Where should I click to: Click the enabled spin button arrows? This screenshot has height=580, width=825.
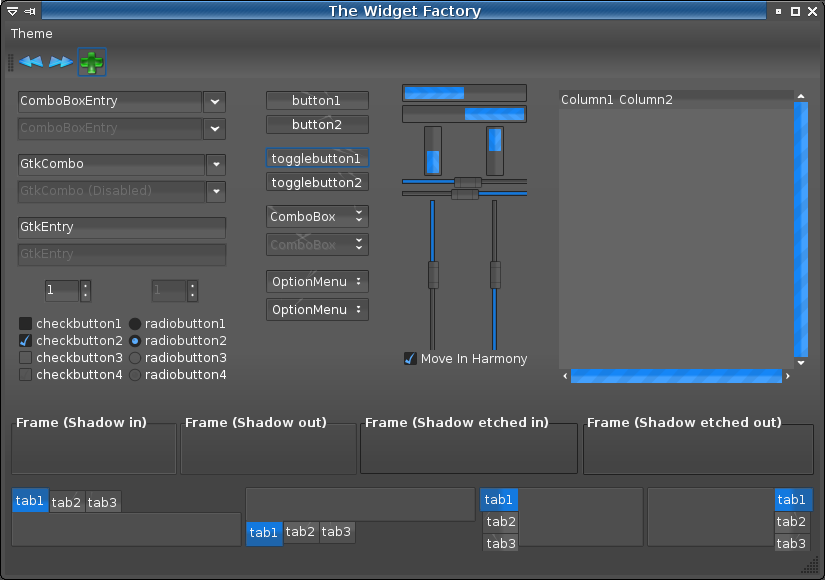[x=86, y=291]
